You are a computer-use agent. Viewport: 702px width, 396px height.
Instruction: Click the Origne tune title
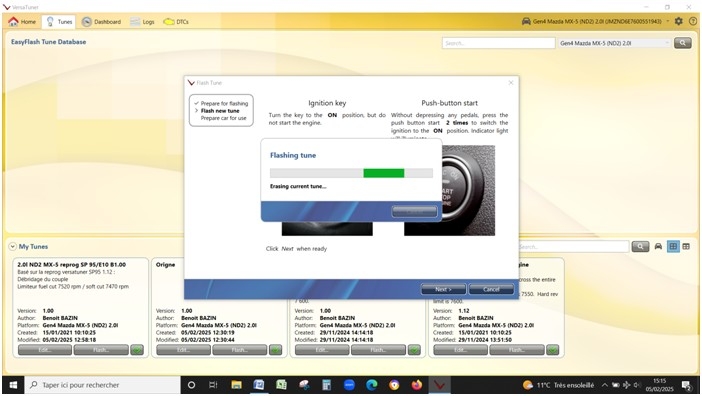point(165,265)
